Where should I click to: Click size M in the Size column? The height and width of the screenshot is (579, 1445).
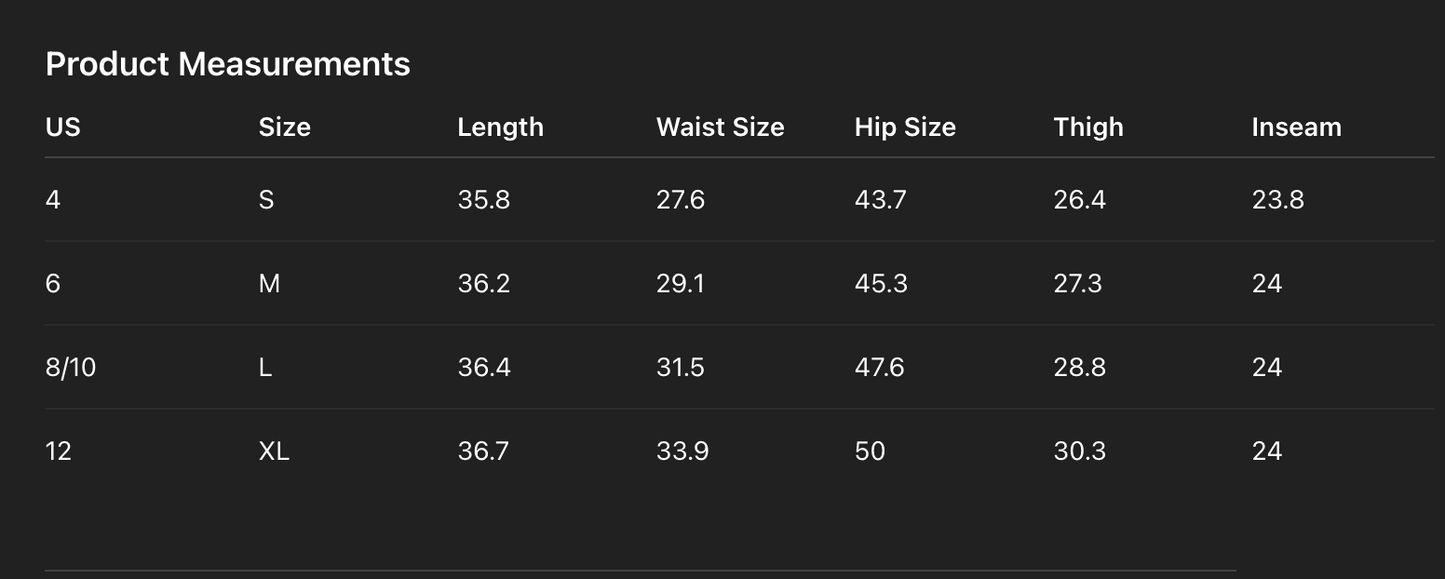pos(269,284)
